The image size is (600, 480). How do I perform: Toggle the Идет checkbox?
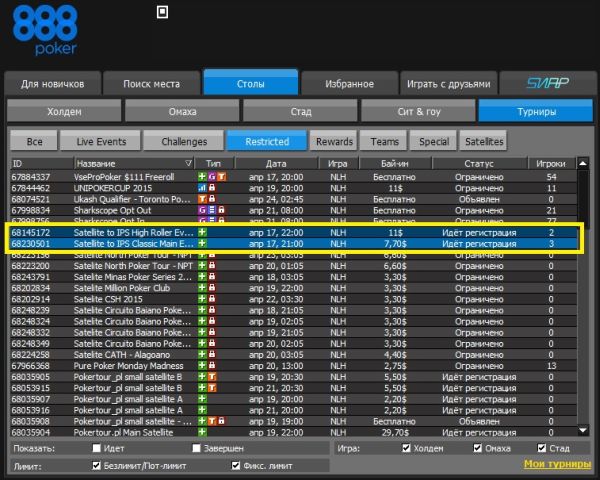pyautogui.click(x=96, y=448)
